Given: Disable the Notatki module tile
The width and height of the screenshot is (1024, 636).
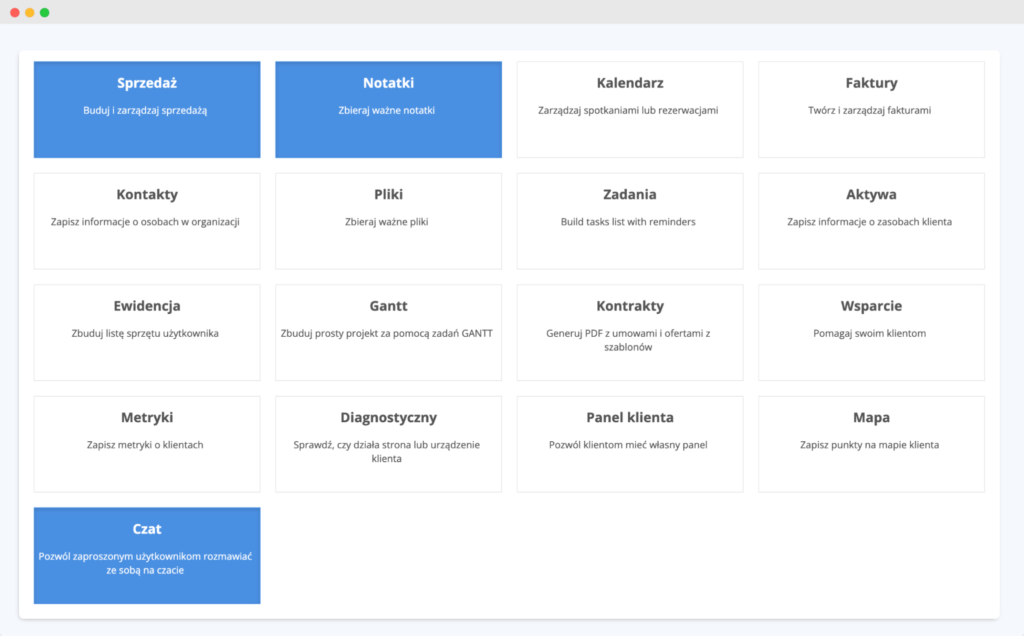Looking at the screenshot, I should tap(388, 110).
